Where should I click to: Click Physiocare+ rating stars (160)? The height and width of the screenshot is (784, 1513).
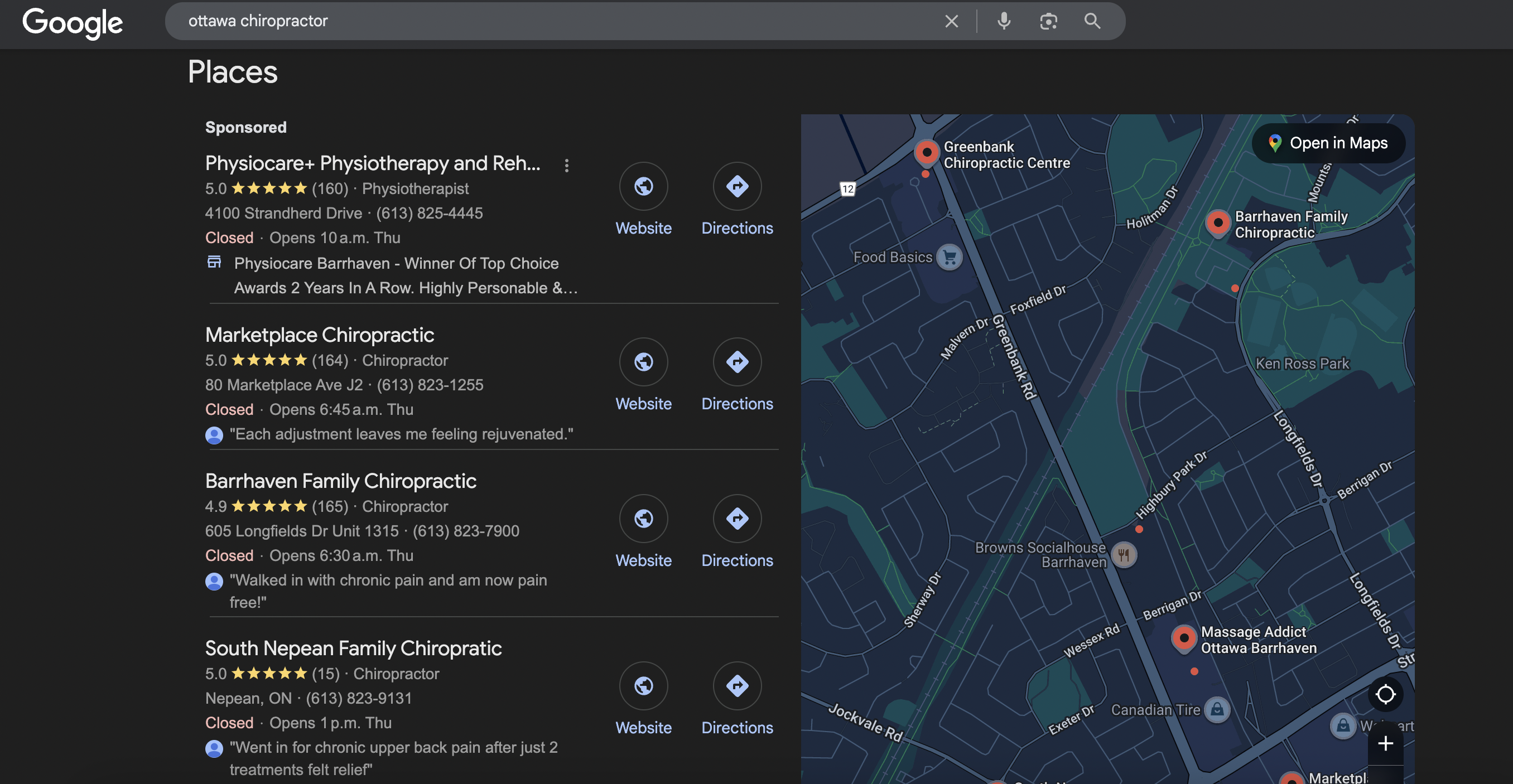pos(269,188)
